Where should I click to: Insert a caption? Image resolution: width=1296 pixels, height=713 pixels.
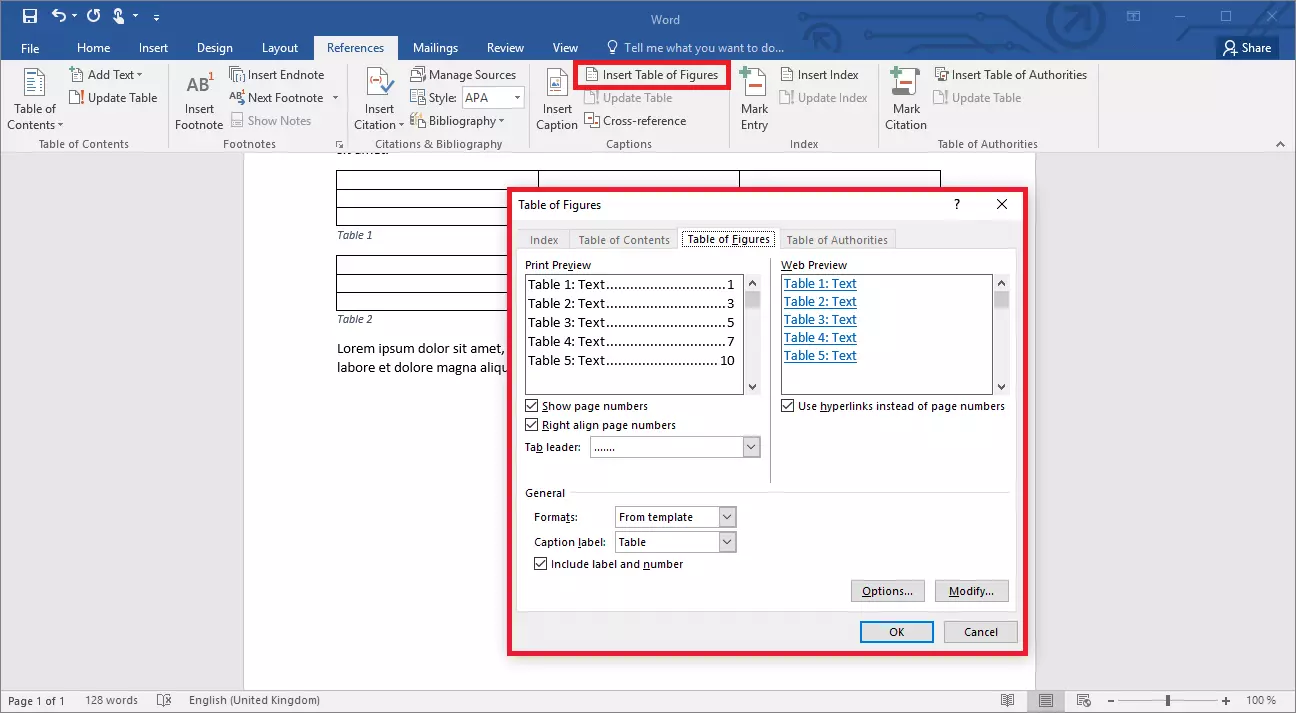[x=557, y=100]
